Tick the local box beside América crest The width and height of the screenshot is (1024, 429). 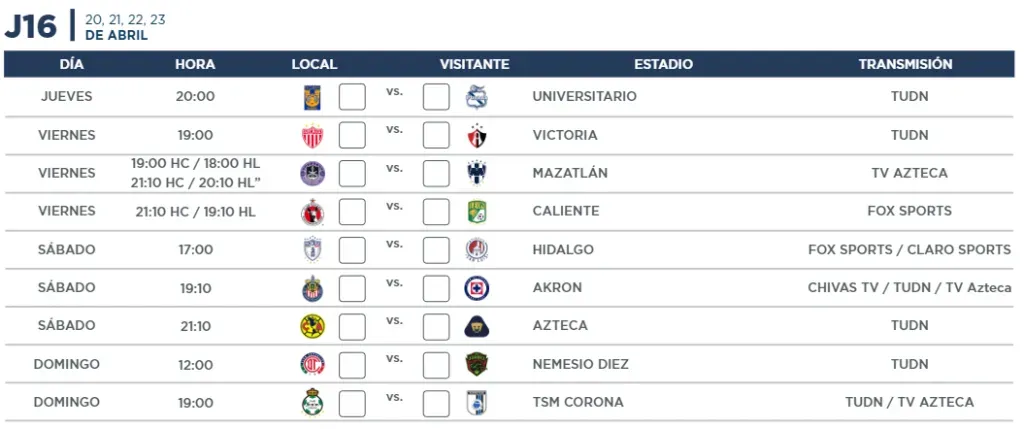(x=352, y=326)
